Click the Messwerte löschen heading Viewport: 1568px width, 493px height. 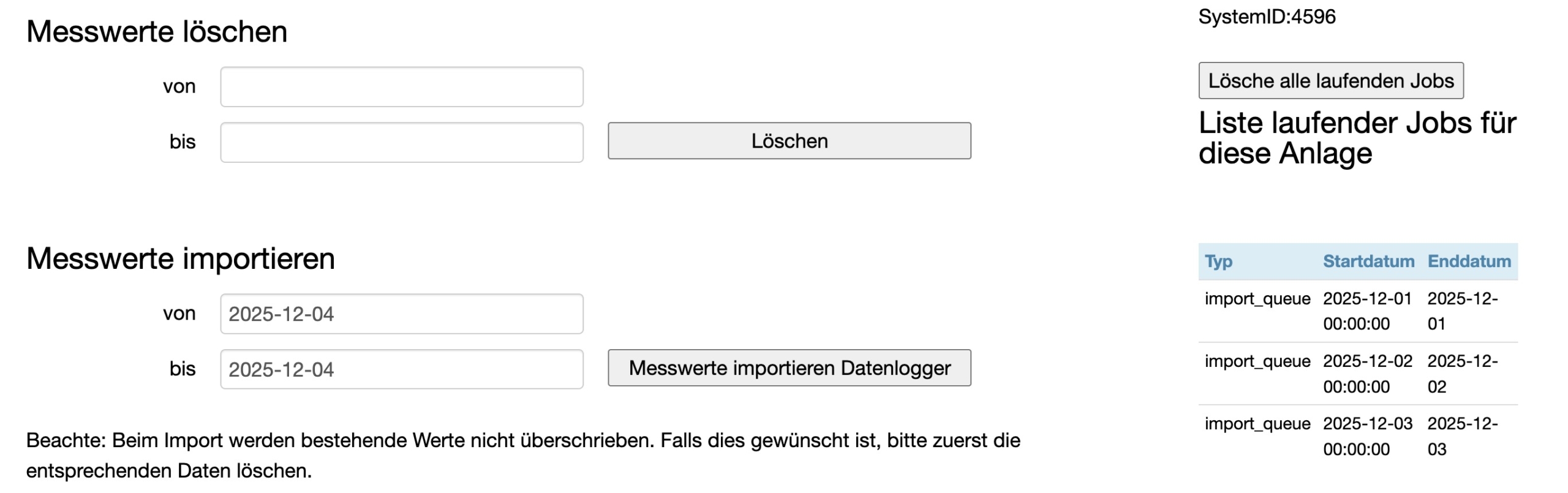157,32
